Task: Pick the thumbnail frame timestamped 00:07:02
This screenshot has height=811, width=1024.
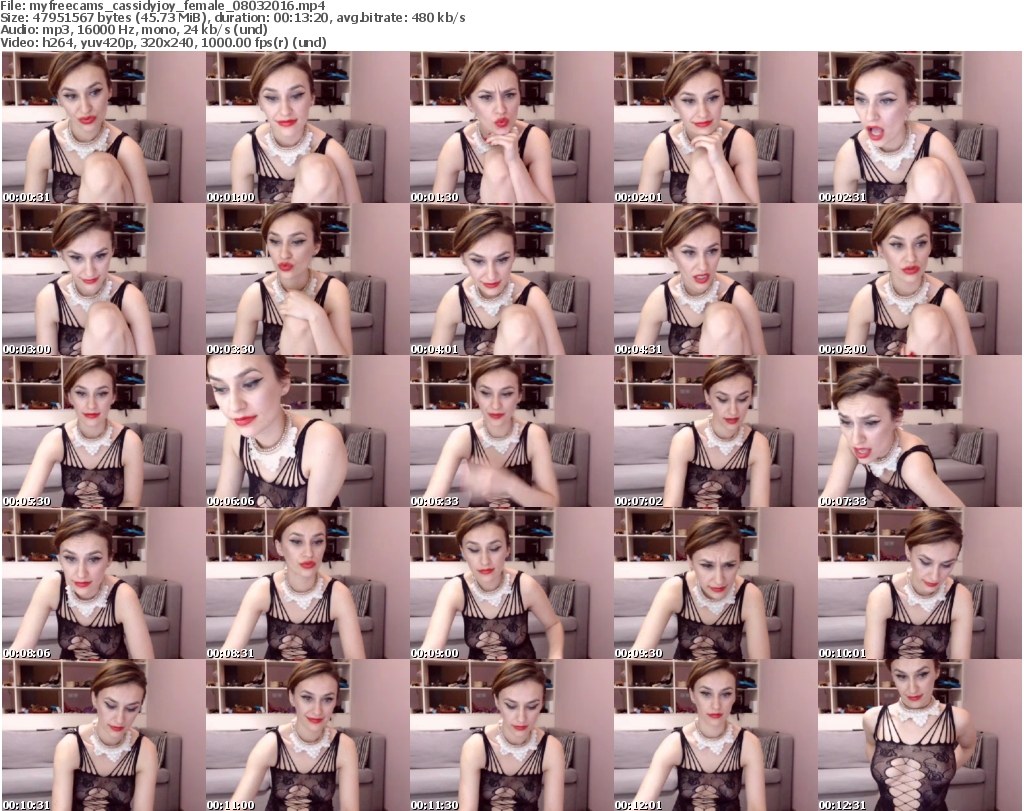Action: tap(715, 432)
